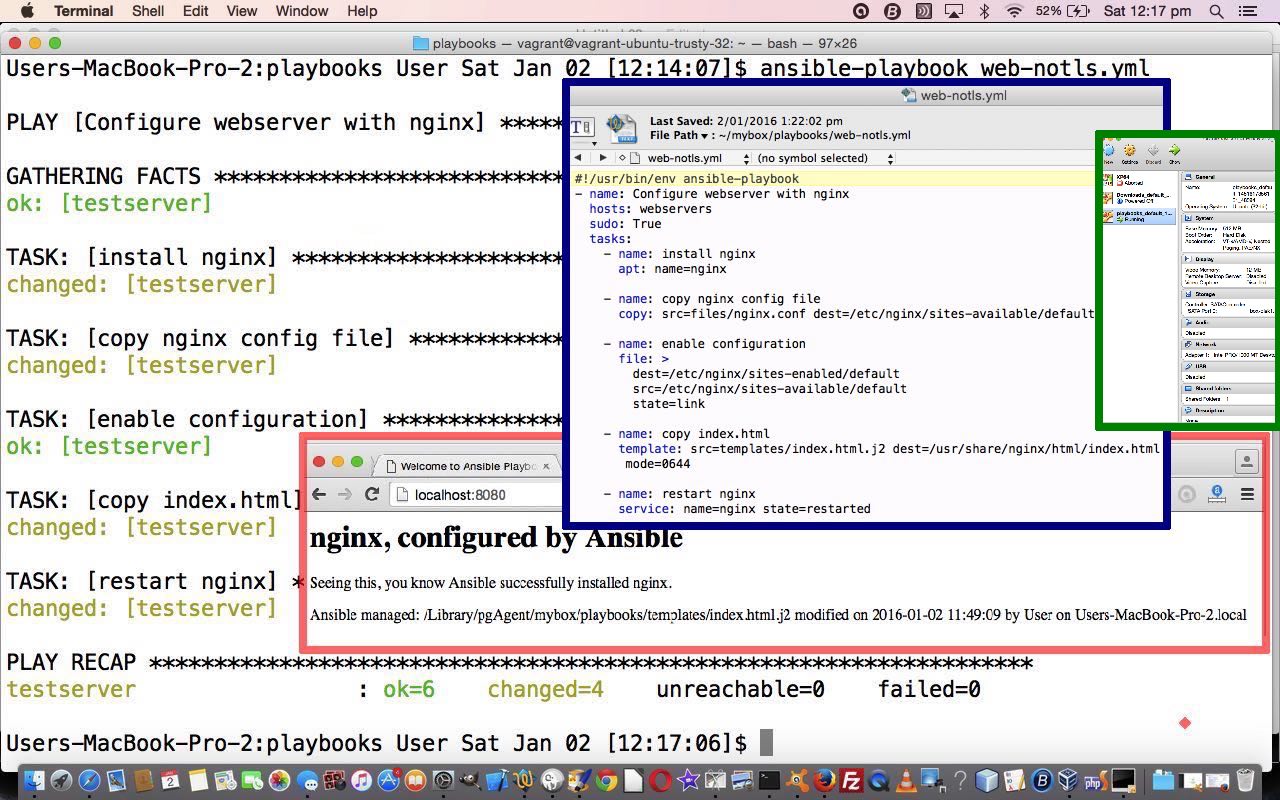Open Chrome hamburger menu
This screenshot has width=1280, height=800.
pyautogui.click(x=1247, y=494)
